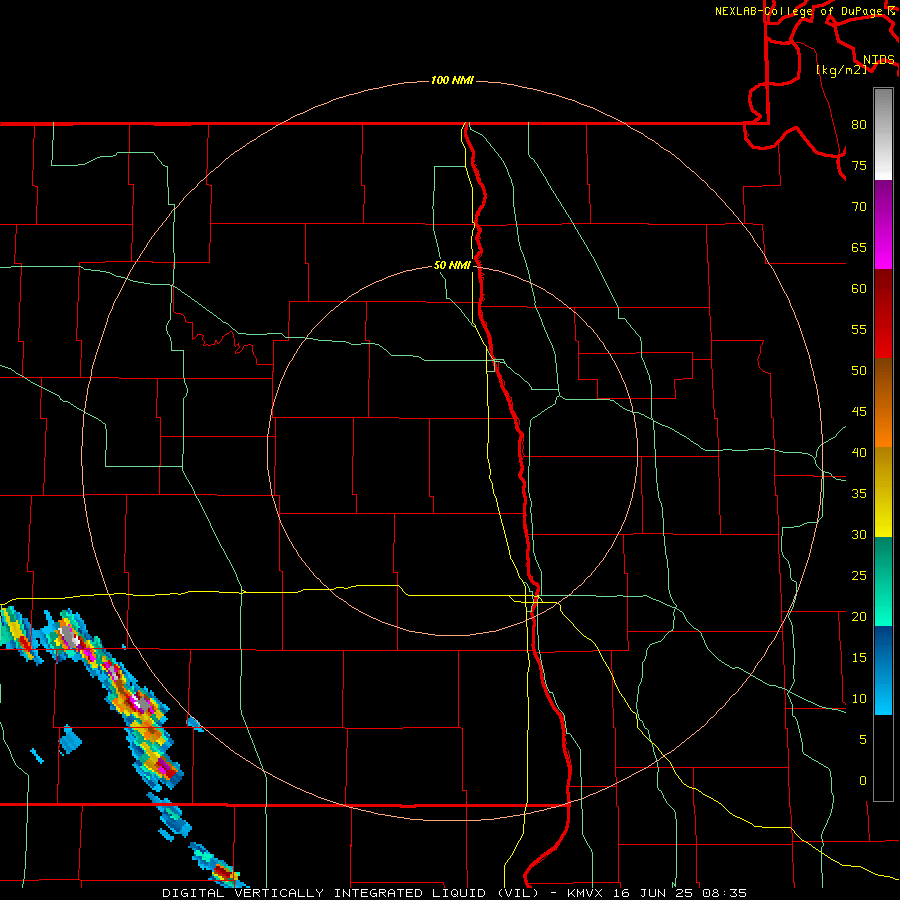Viewport: 900px width, 900px height.
Task: Click the 'NEXLAB-College of DuPage' header text
Action: pyautogui.click(x=798, y=11)
